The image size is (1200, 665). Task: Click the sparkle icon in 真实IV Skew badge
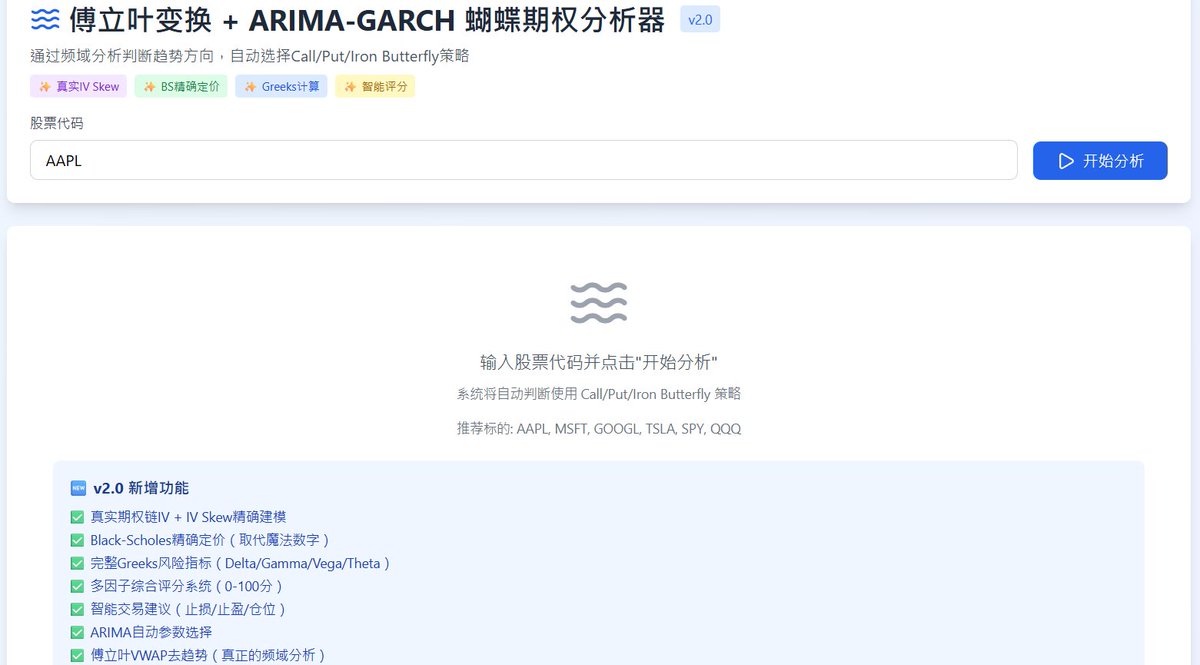(44, 87)
